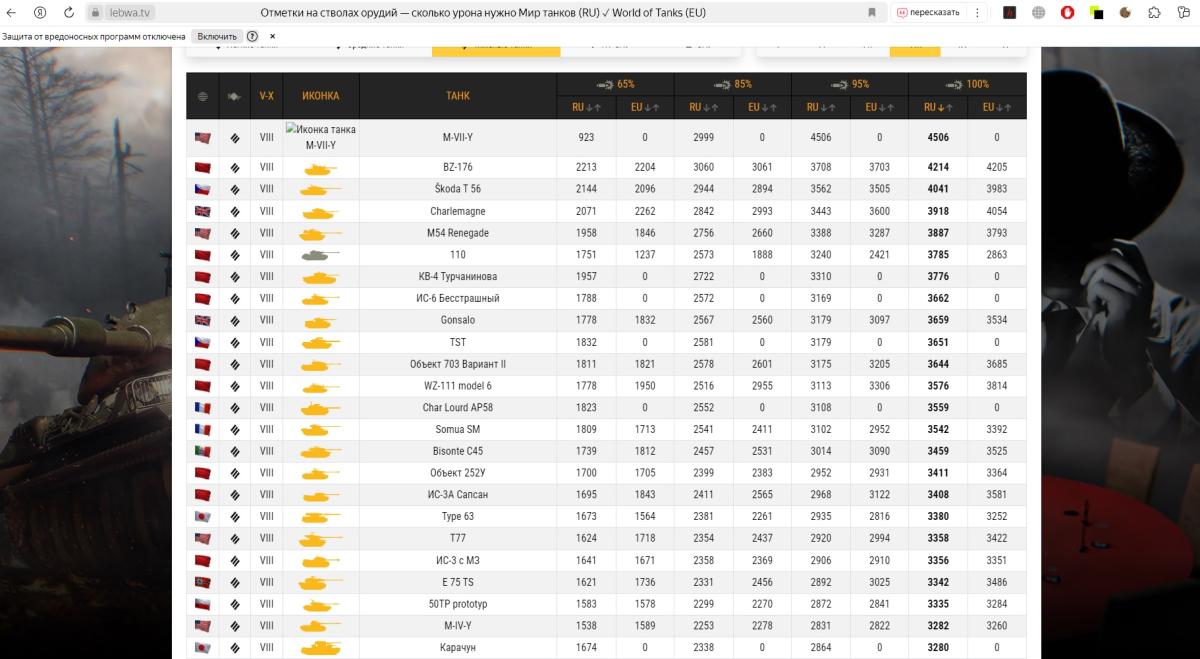Click the brown cookie extension icon
The height and width of the screenshot is (659, 1200).
coord(1126,13)
